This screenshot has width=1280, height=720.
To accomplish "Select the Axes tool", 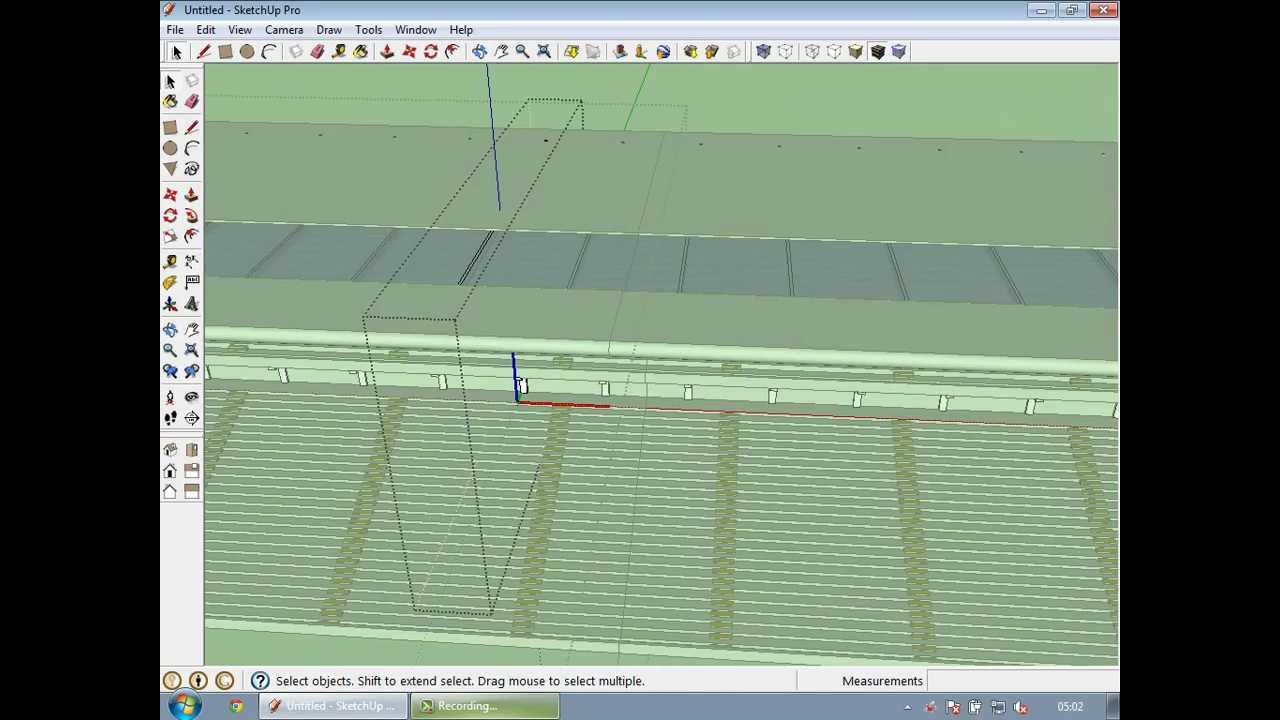I will 170,305.
